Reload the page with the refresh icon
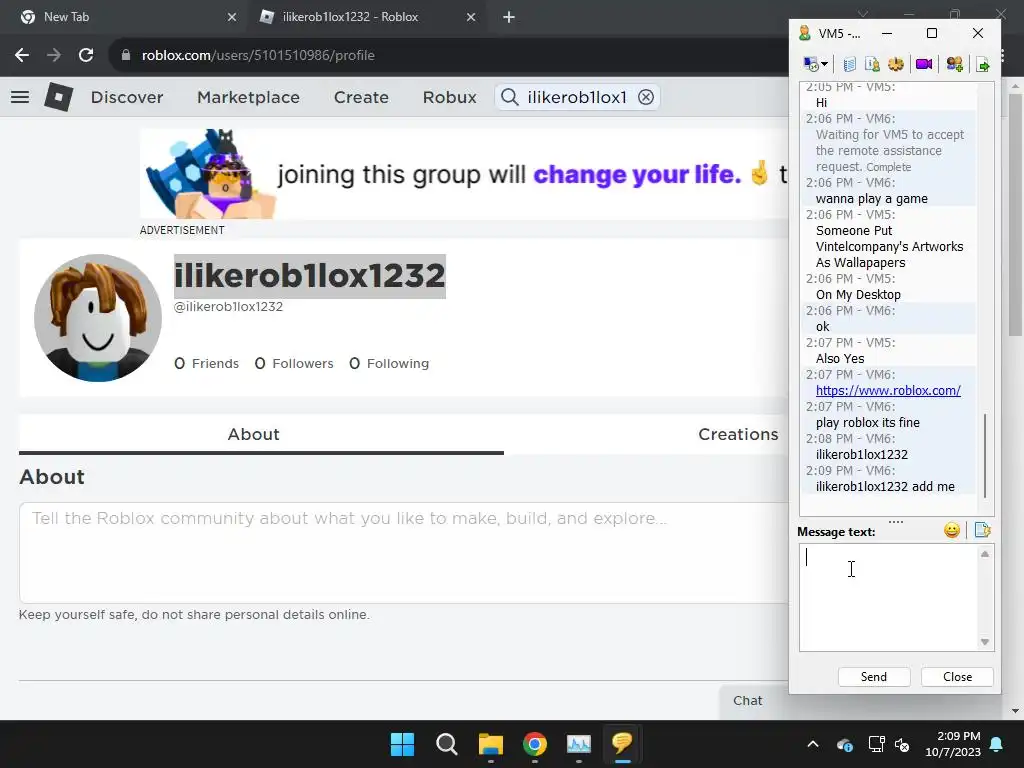The image size is (1024, 768). pyautogui.click(x=86, y=55)
